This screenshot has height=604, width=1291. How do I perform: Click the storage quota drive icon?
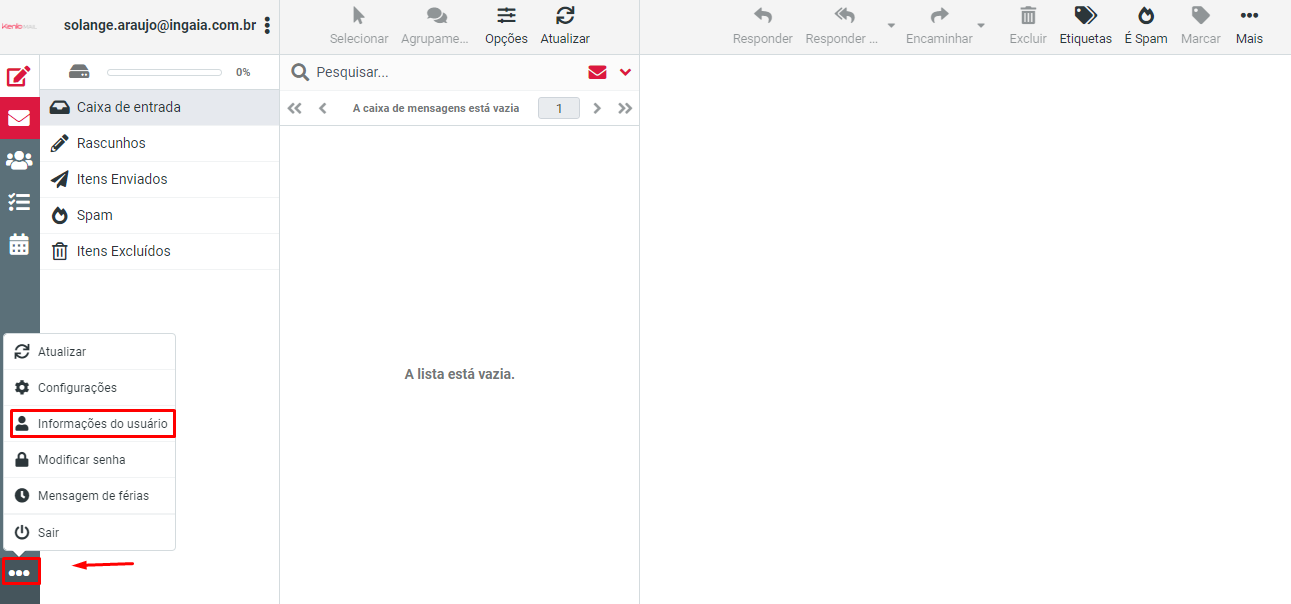click(x=79, y=72)
